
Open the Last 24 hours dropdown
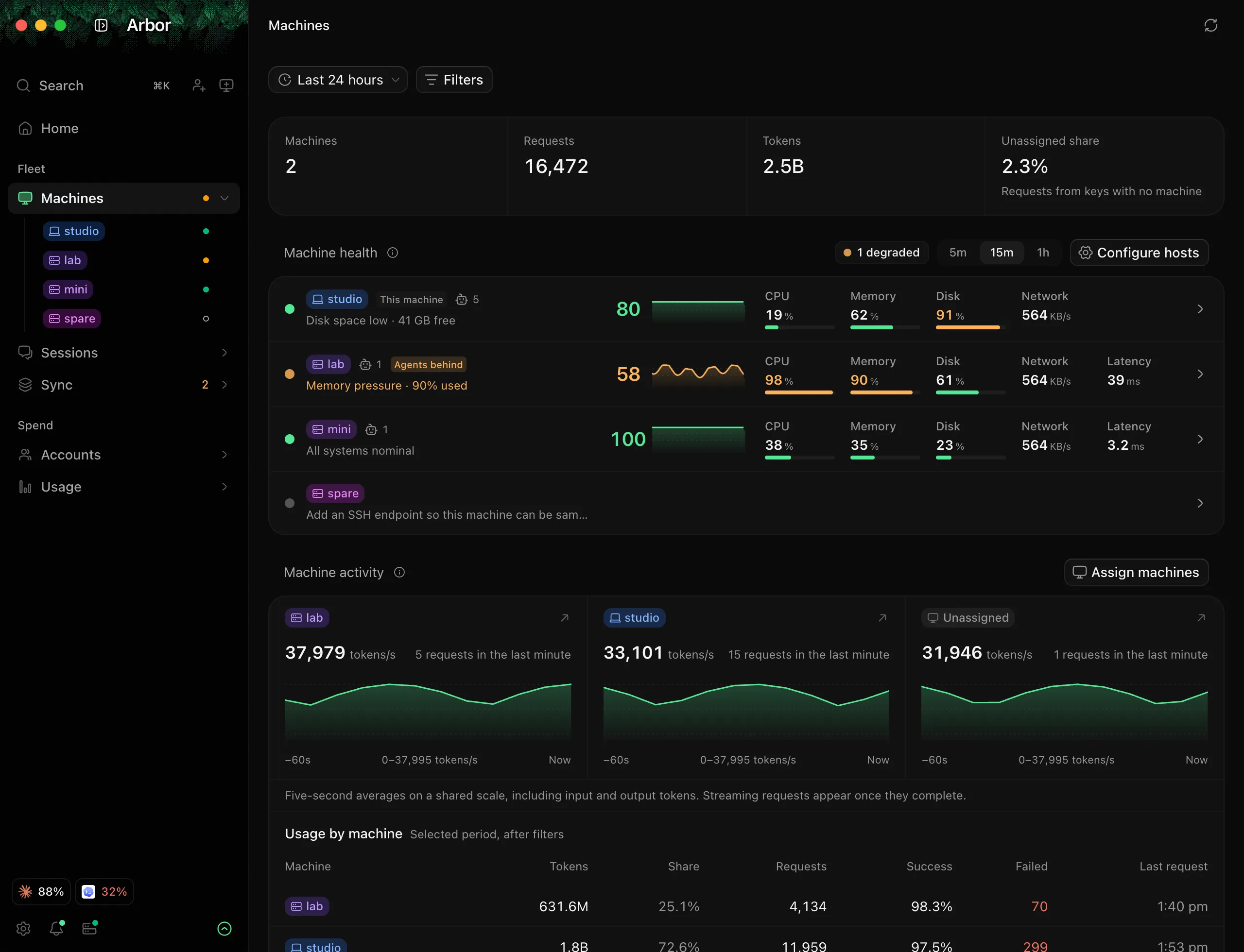coord(338,80)
